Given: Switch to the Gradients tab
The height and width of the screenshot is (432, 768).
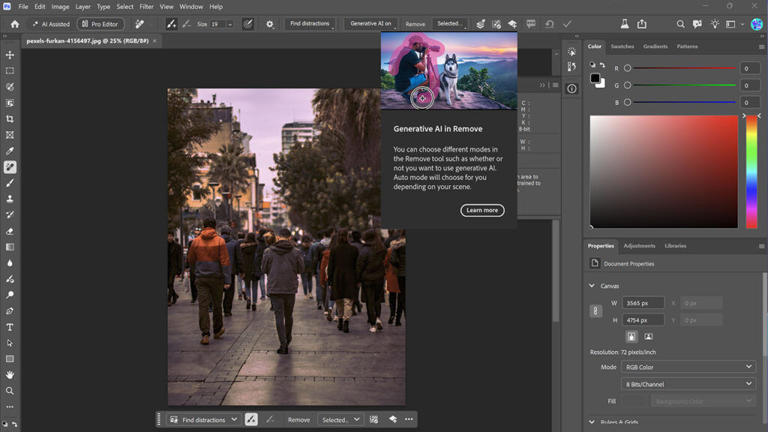Looking at the screenshot, I should [x=655, y=47].
